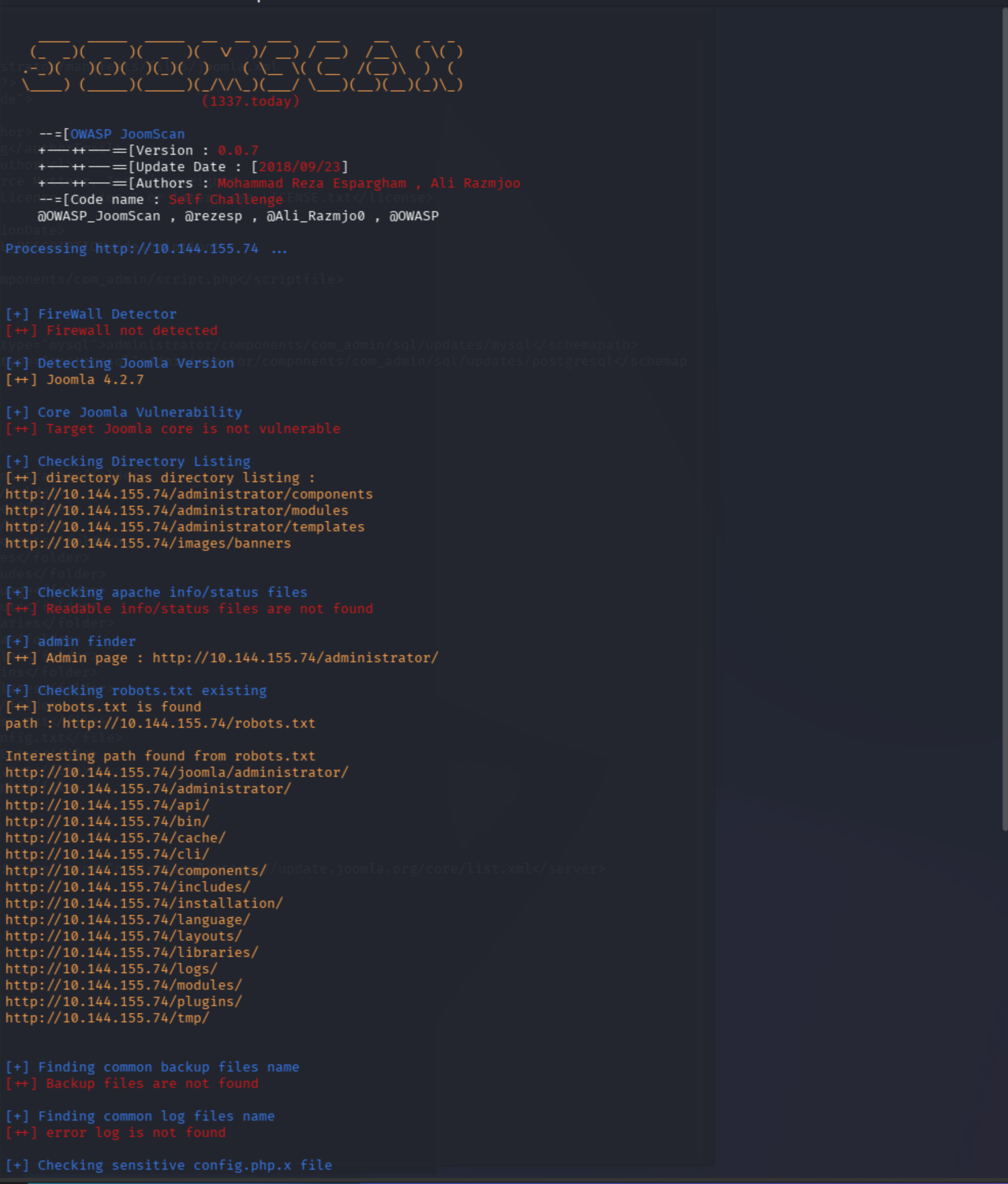Click 'robots.txt is found' line
1008x1184 pixels.
(103, 707)
